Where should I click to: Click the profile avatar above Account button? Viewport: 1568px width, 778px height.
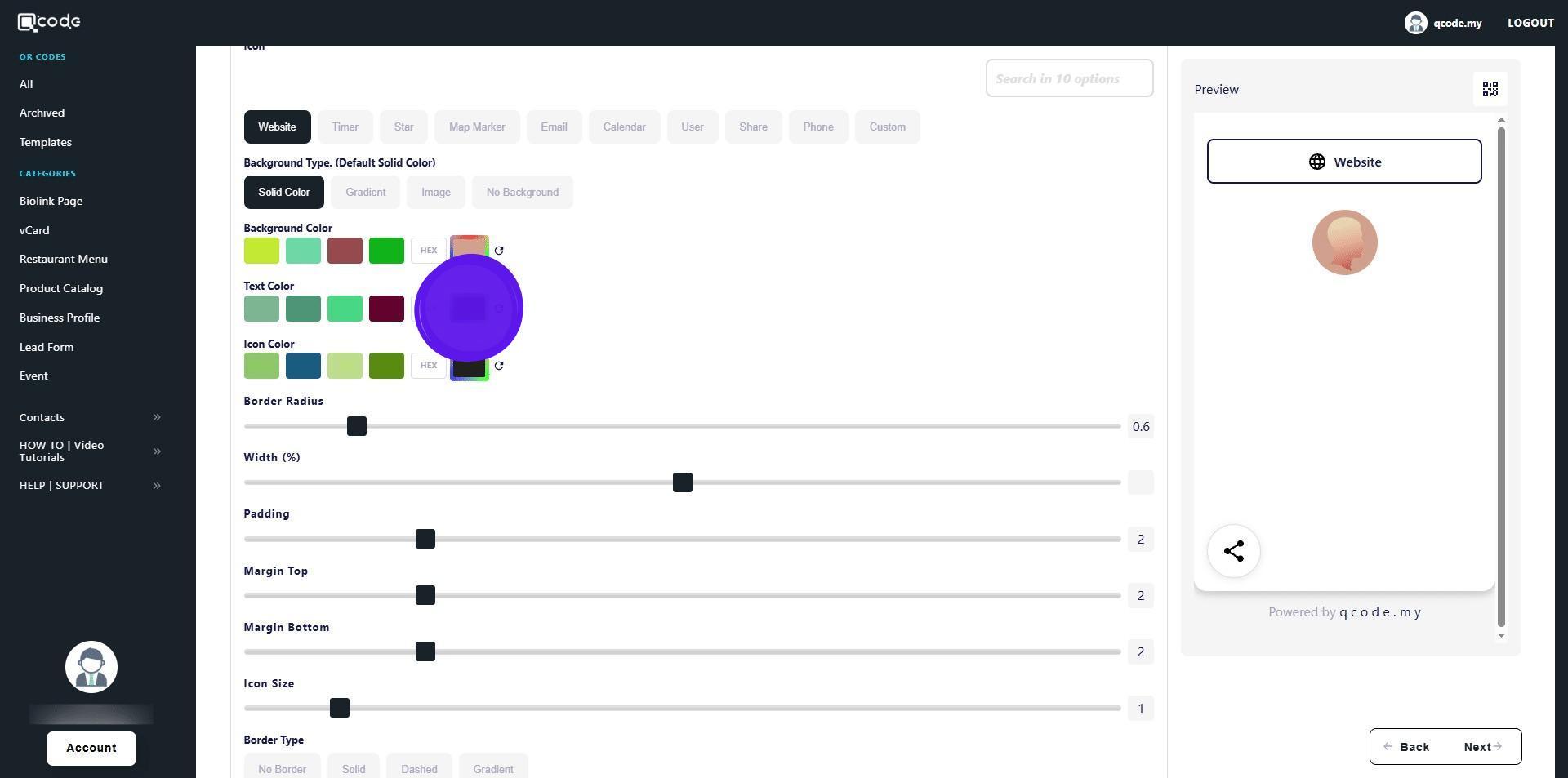pos(91,667)
